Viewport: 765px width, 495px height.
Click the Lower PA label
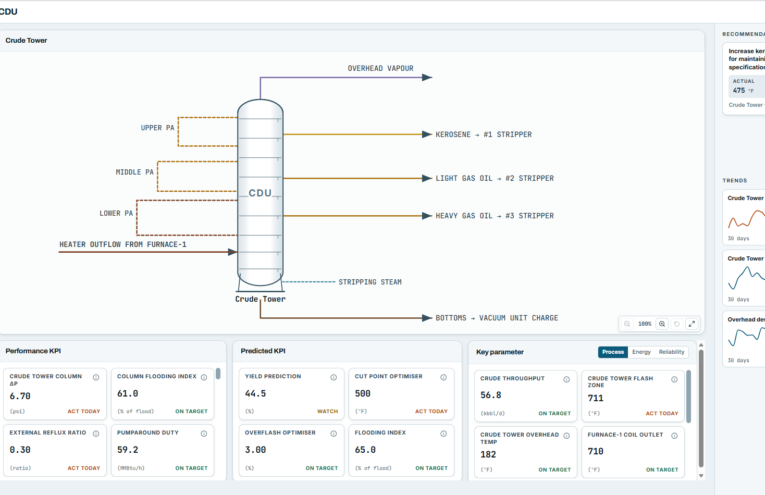click(116, 213)
